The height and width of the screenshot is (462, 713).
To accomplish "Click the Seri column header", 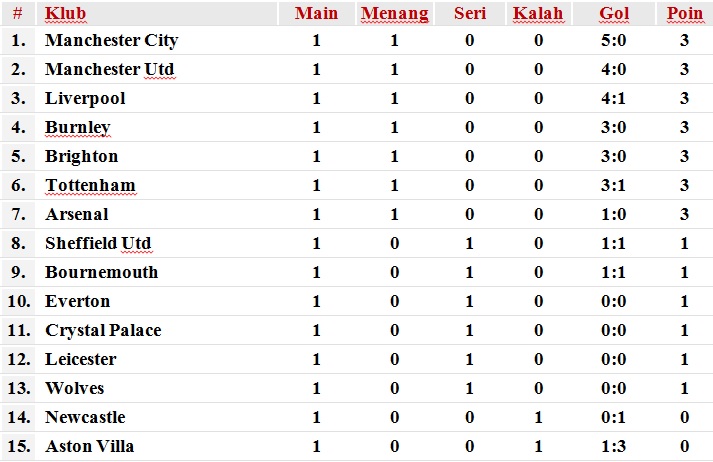I will point(470,13).
